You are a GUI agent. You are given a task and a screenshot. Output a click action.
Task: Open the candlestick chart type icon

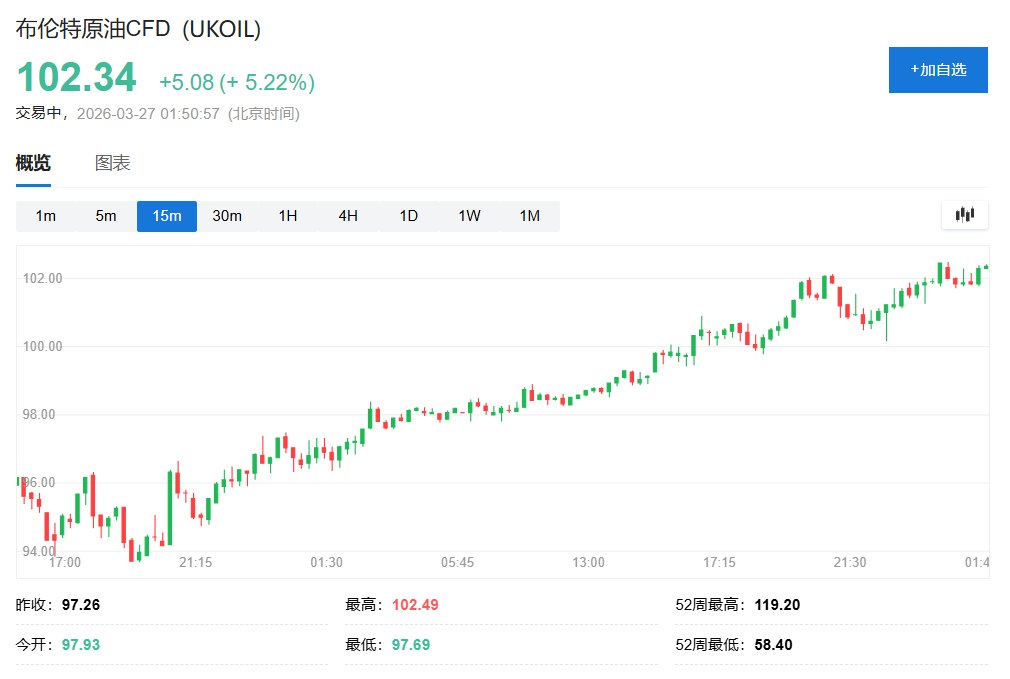click(x=965, y=215)
